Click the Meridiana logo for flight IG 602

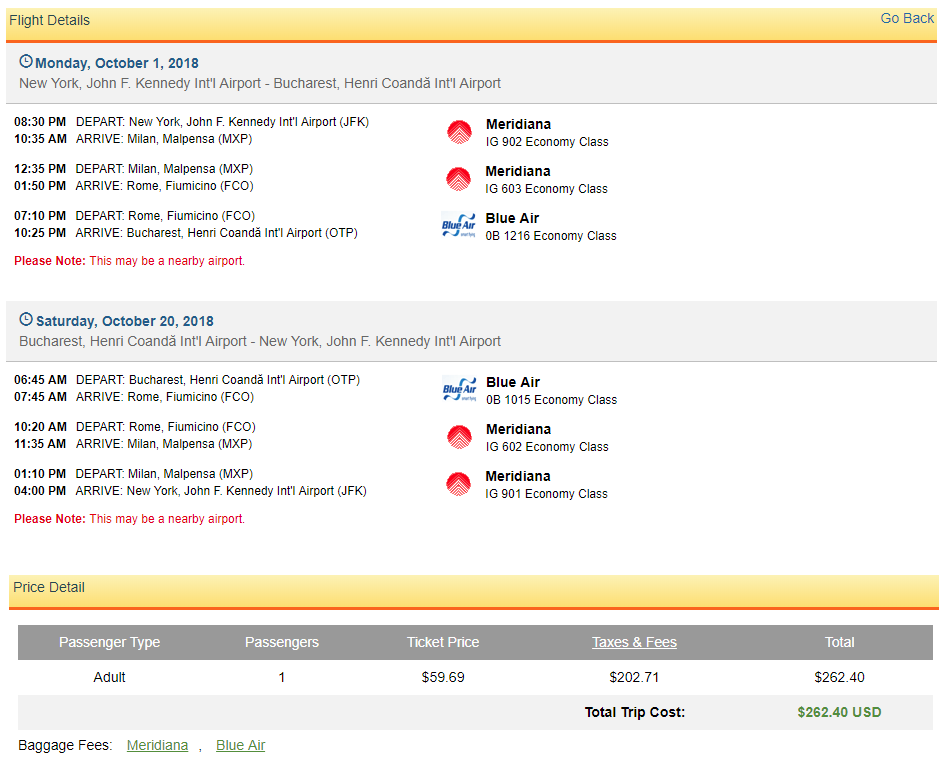click(x=459, y=437)
